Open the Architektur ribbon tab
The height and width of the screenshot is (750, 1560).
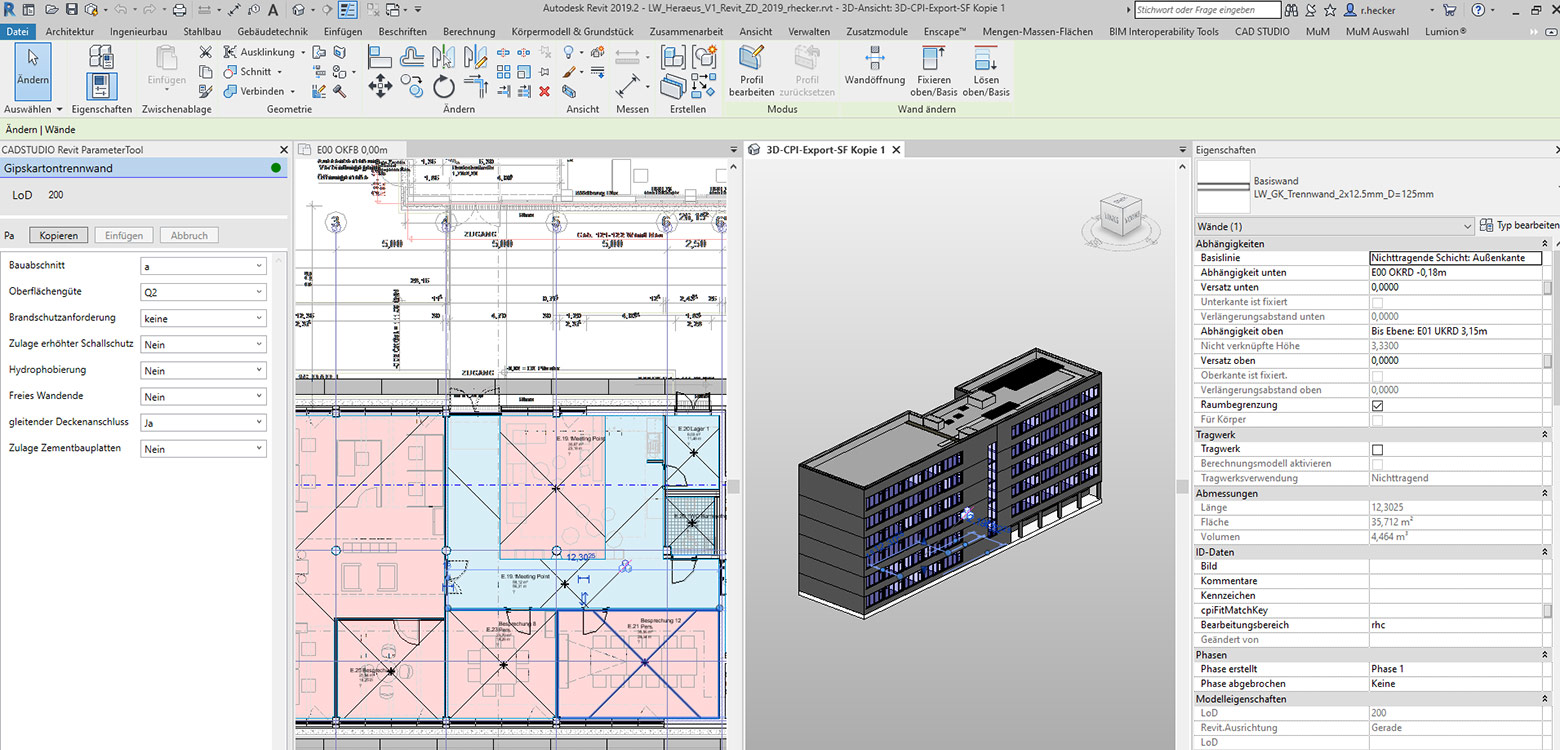pyautogui.click(x=70, y=31)
